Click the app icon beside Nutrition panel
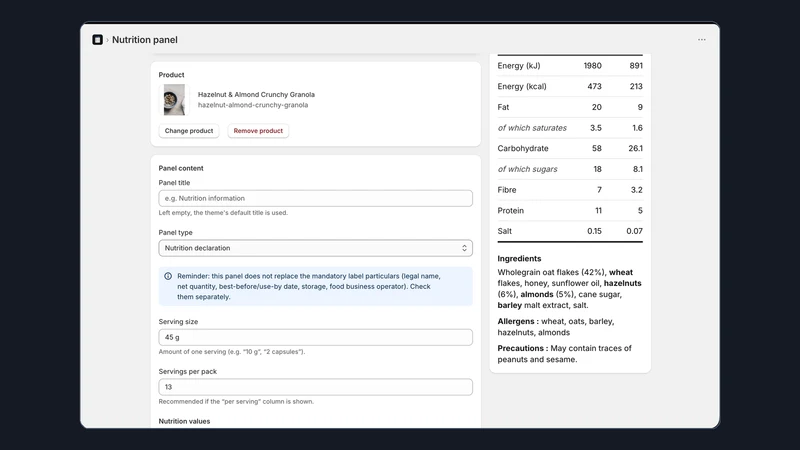Viewport: 800px width, 450px height. pyautogui.click(x=97, y=40)
